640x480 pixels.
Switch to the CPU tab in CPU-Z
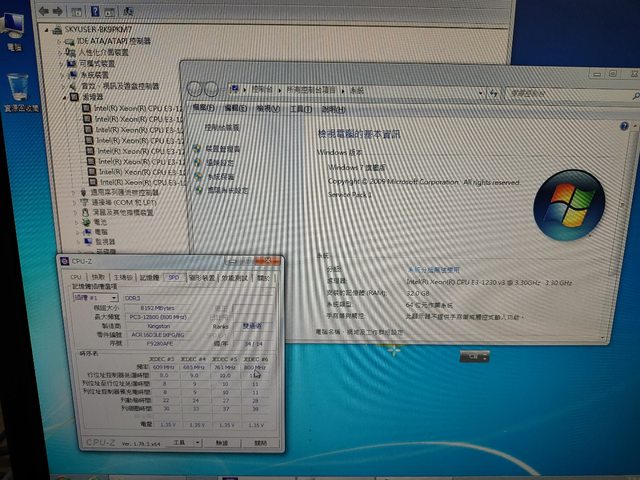tap(75, 277)
